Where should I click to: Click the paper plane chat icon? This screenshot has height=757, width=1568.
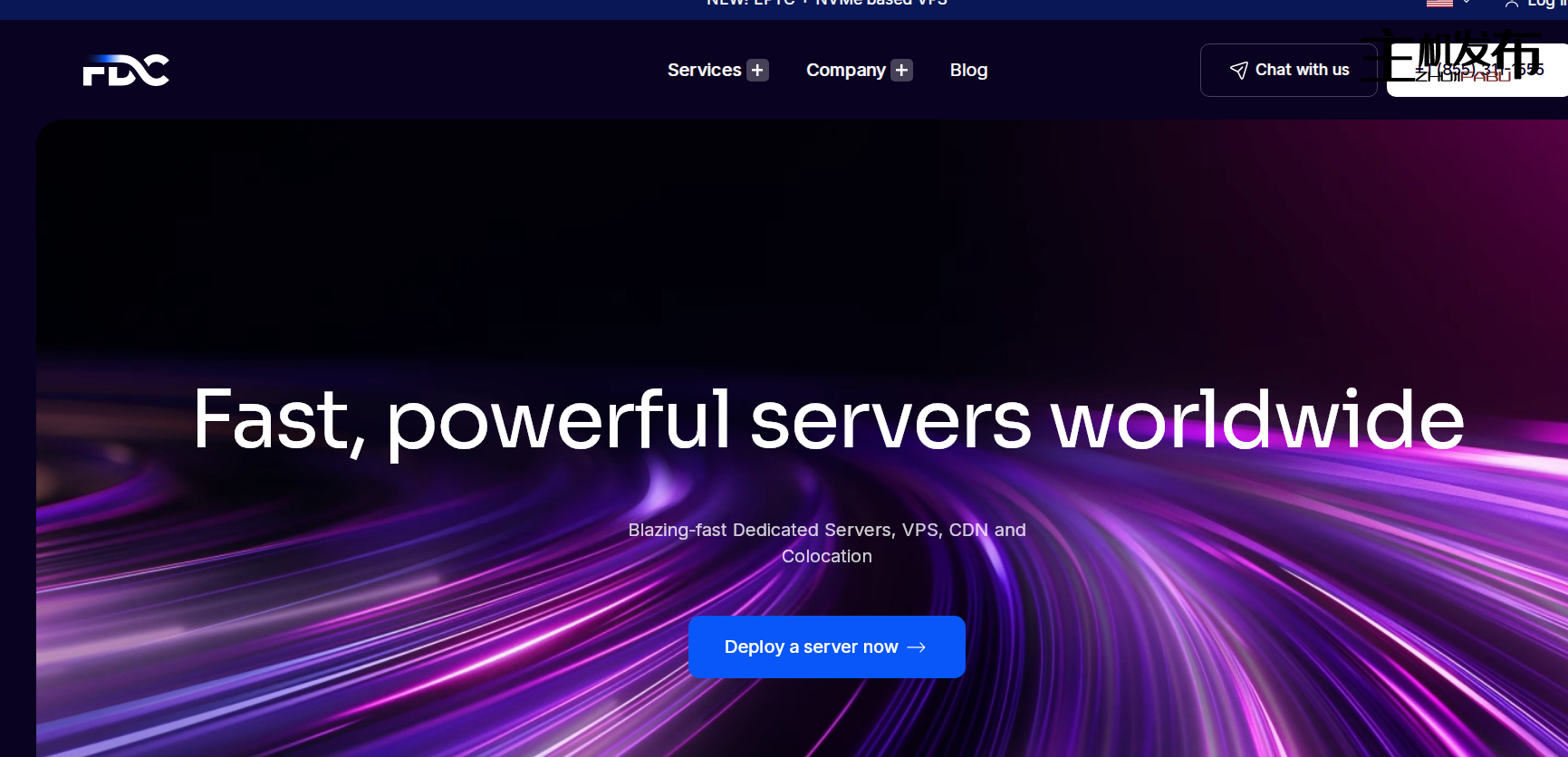(1238, 71)
